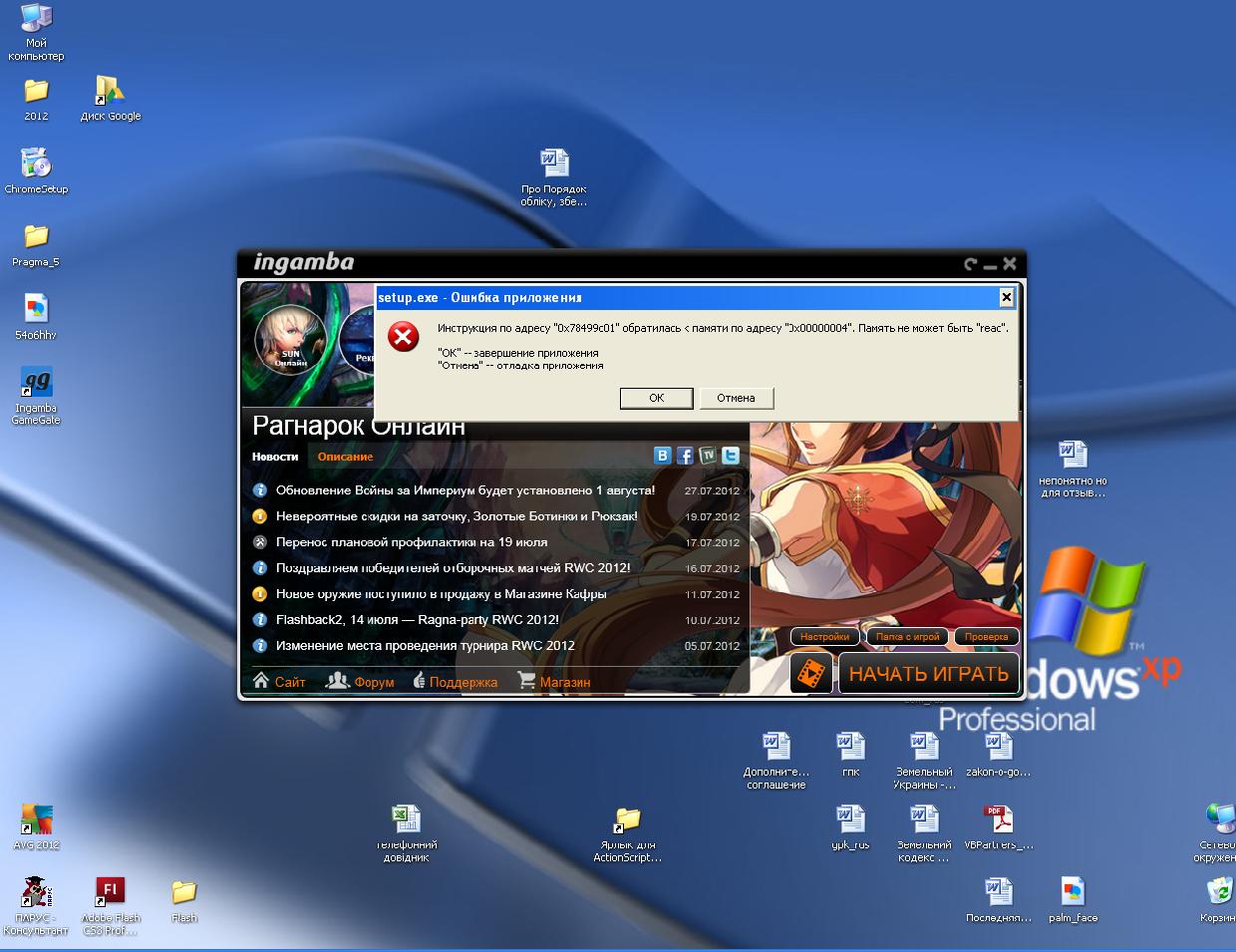Select Ярлык для ActionScript folder shortcut

tap(627, 834)
